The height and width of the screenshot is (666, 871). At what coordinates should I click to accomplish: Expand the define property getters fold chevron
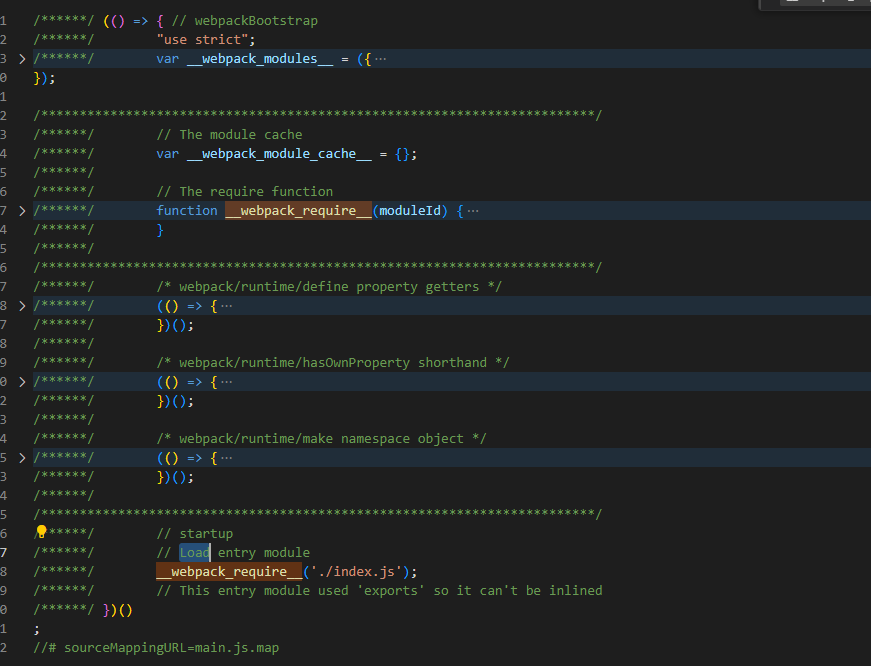22,306
